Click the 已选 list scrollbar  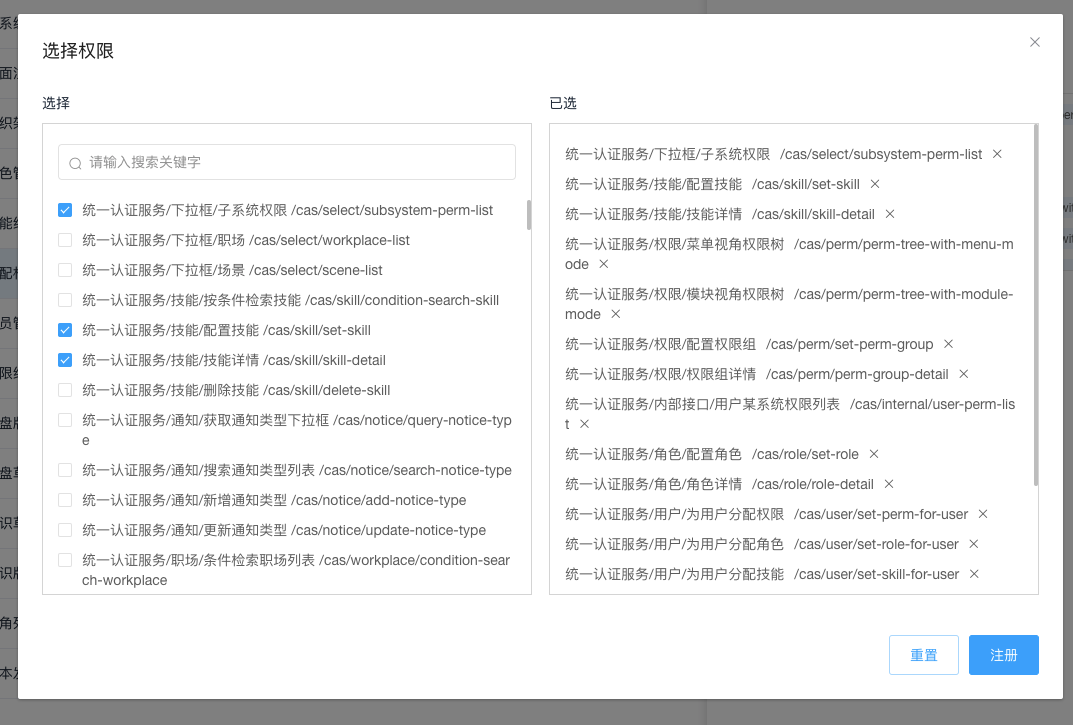1036,305
